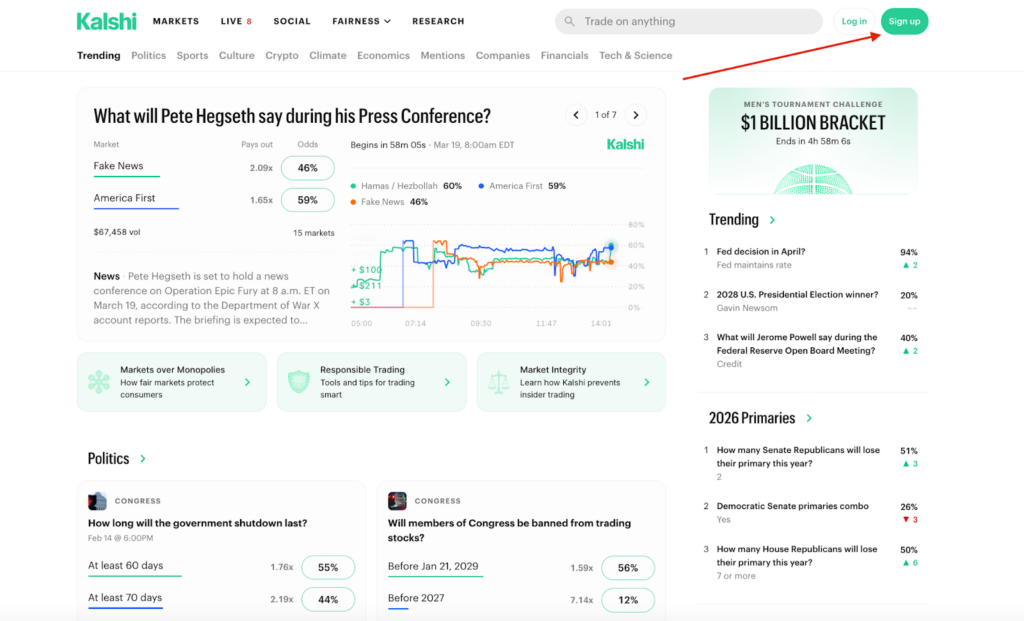Switch to the Crypto category tab
Viewport: 1024px width, 621px height.
[282, 56]
